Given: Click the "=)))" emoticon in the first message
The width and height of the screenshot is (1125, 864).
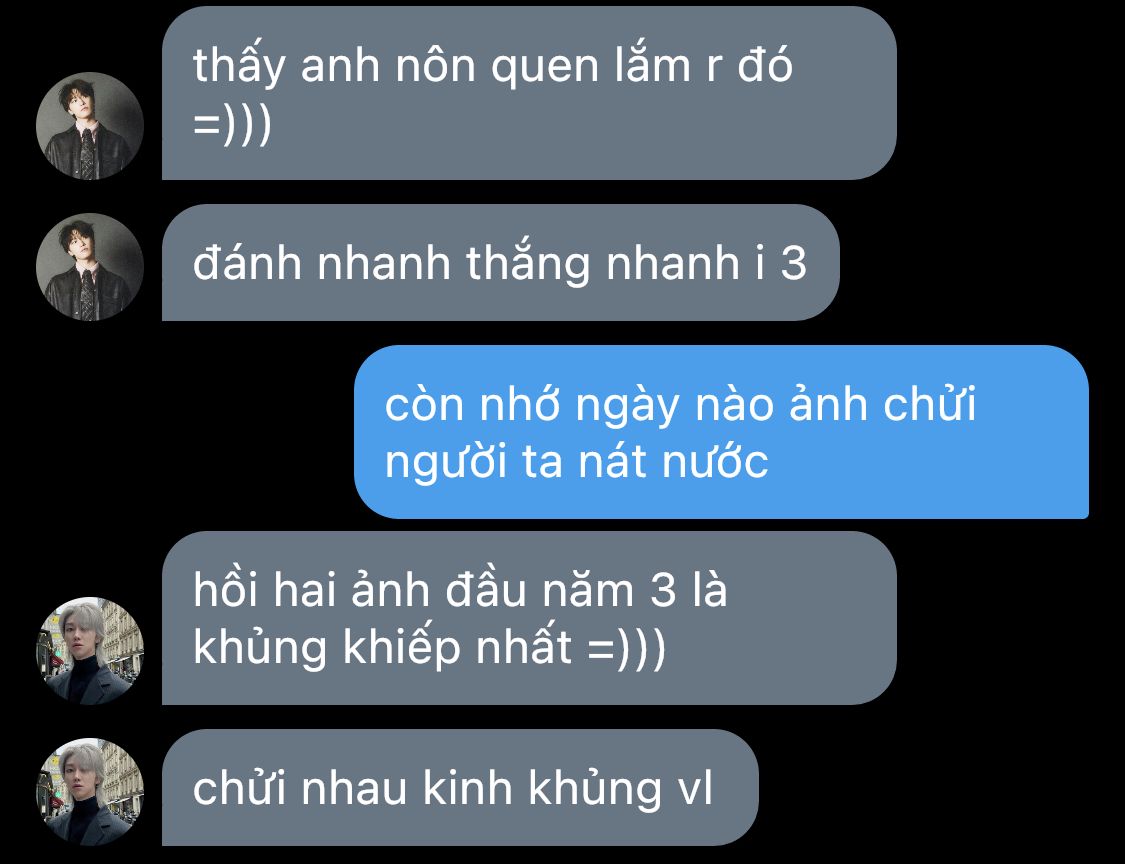Looking at the screenshot, I should click(232, 125).
